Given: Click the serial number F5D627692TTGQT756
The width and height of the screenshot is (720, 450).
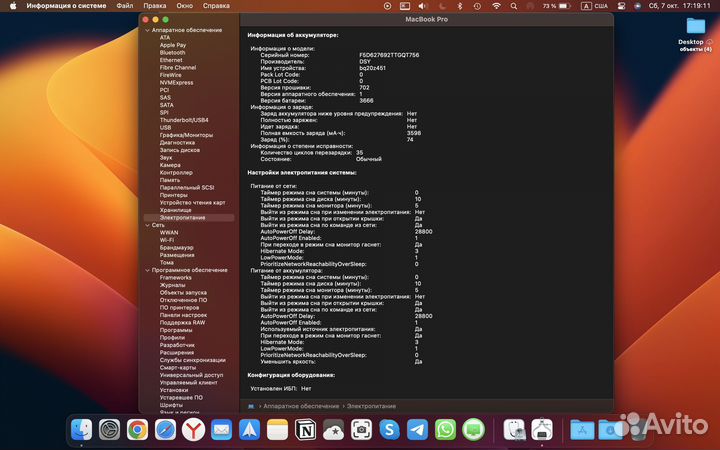Looking at the screenshot, I should click(389, 55).
